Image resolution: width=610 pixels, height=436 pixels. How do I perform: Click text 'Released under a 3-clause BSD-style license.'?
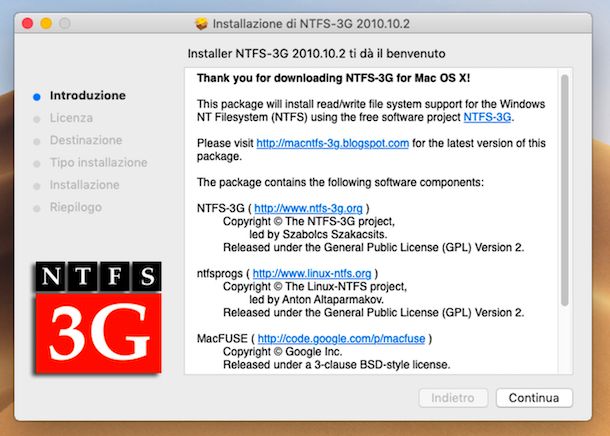point(337,365)
